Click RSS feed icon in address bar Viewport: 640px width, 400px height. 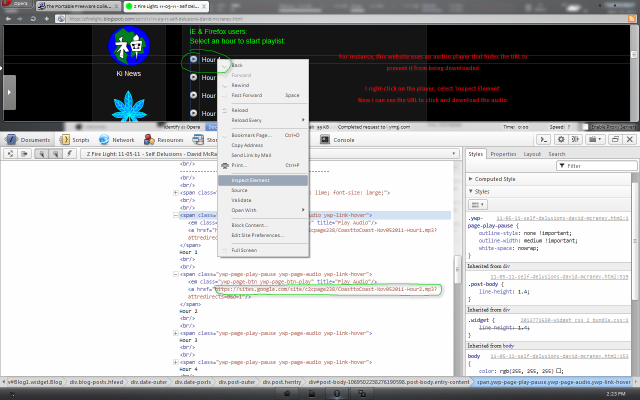tap(632, 19)
